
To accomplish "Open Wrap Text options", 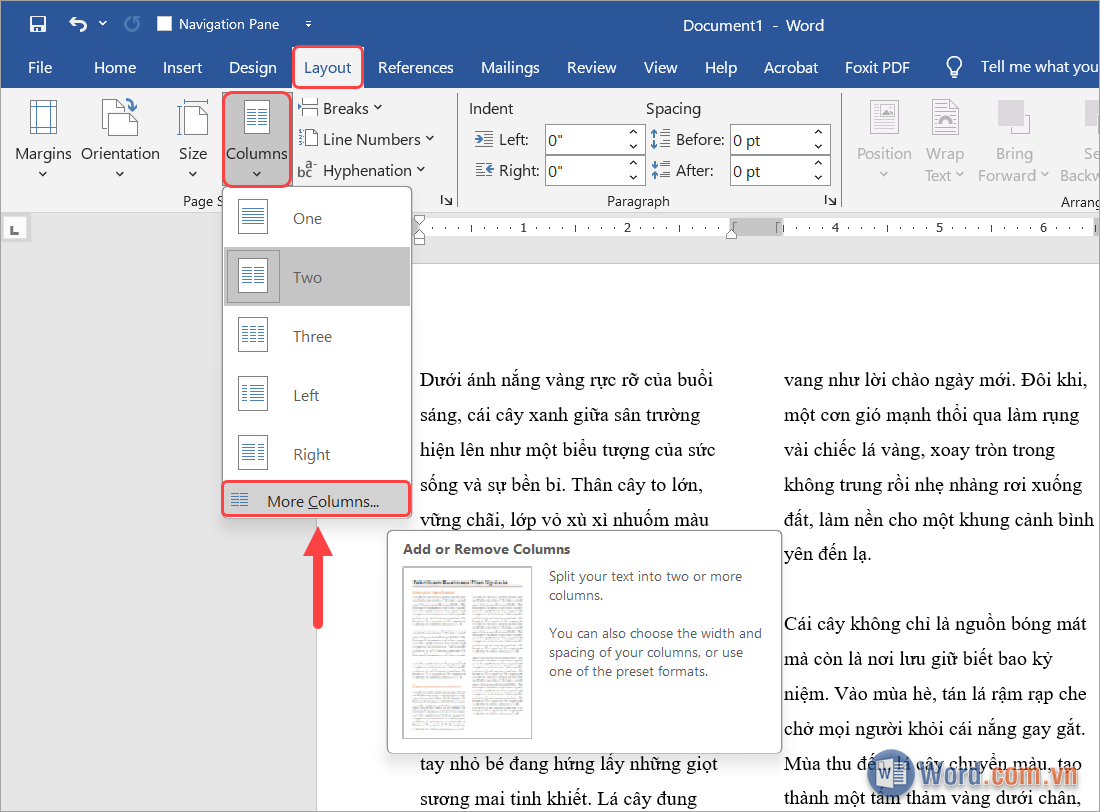I will (x=944, y=140).
